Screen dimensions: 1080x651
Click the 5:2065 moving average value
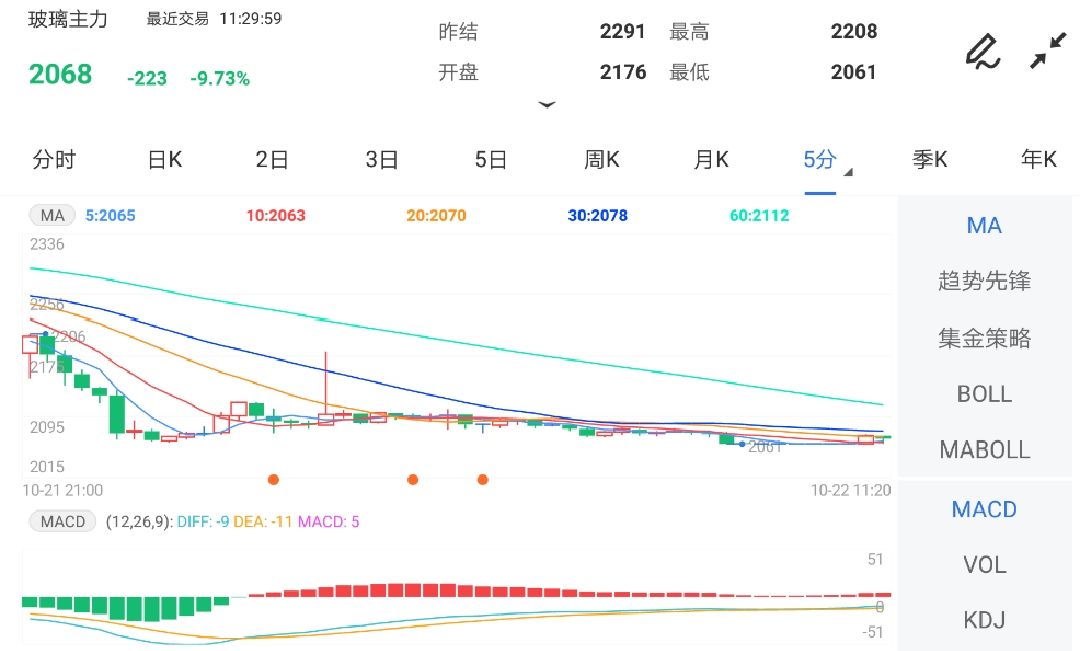click(x=110, y=215)
